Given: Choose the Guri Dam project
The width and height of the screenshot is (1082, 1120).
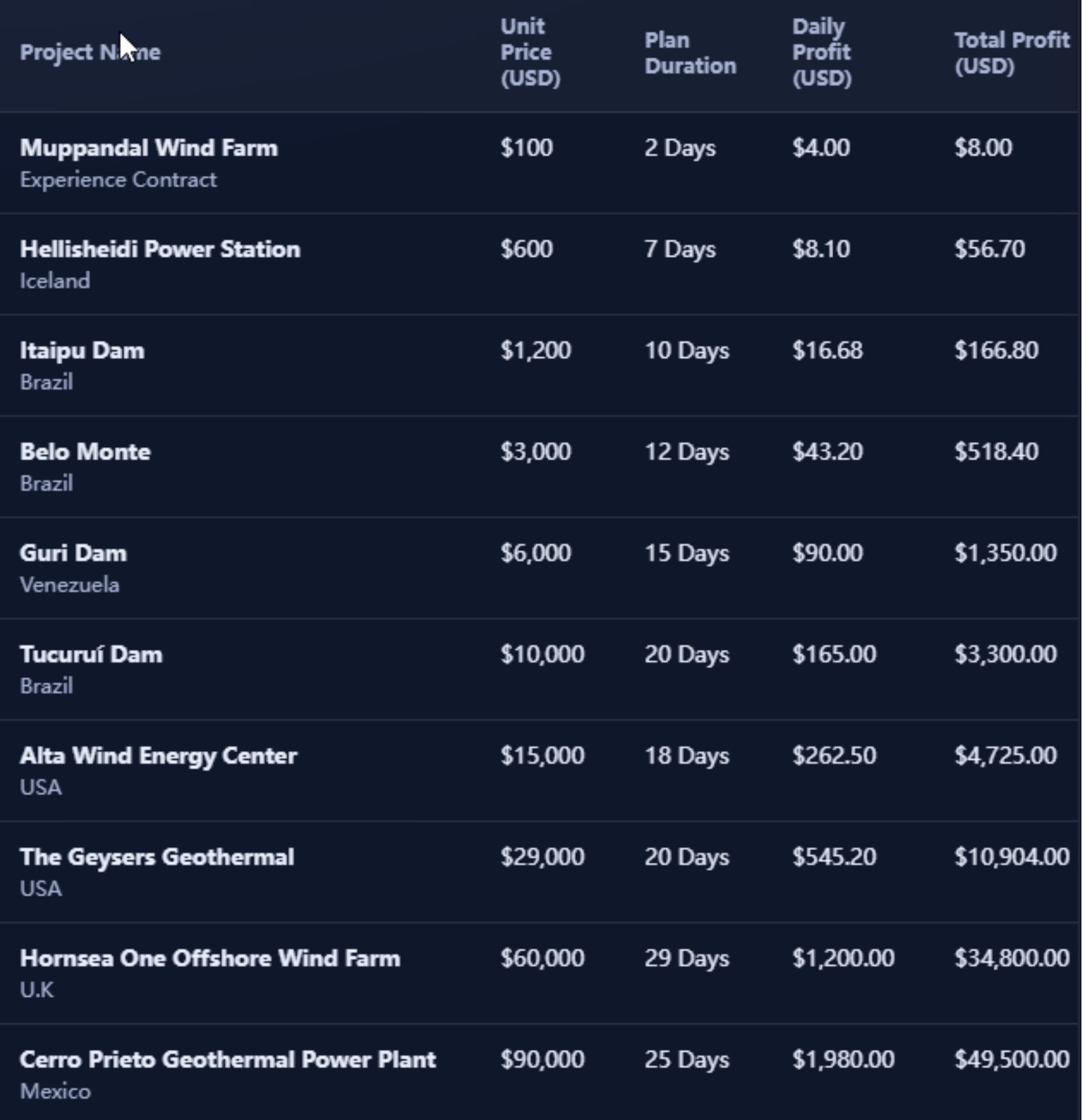Looking at the screenshot, I should click(73, 553).
